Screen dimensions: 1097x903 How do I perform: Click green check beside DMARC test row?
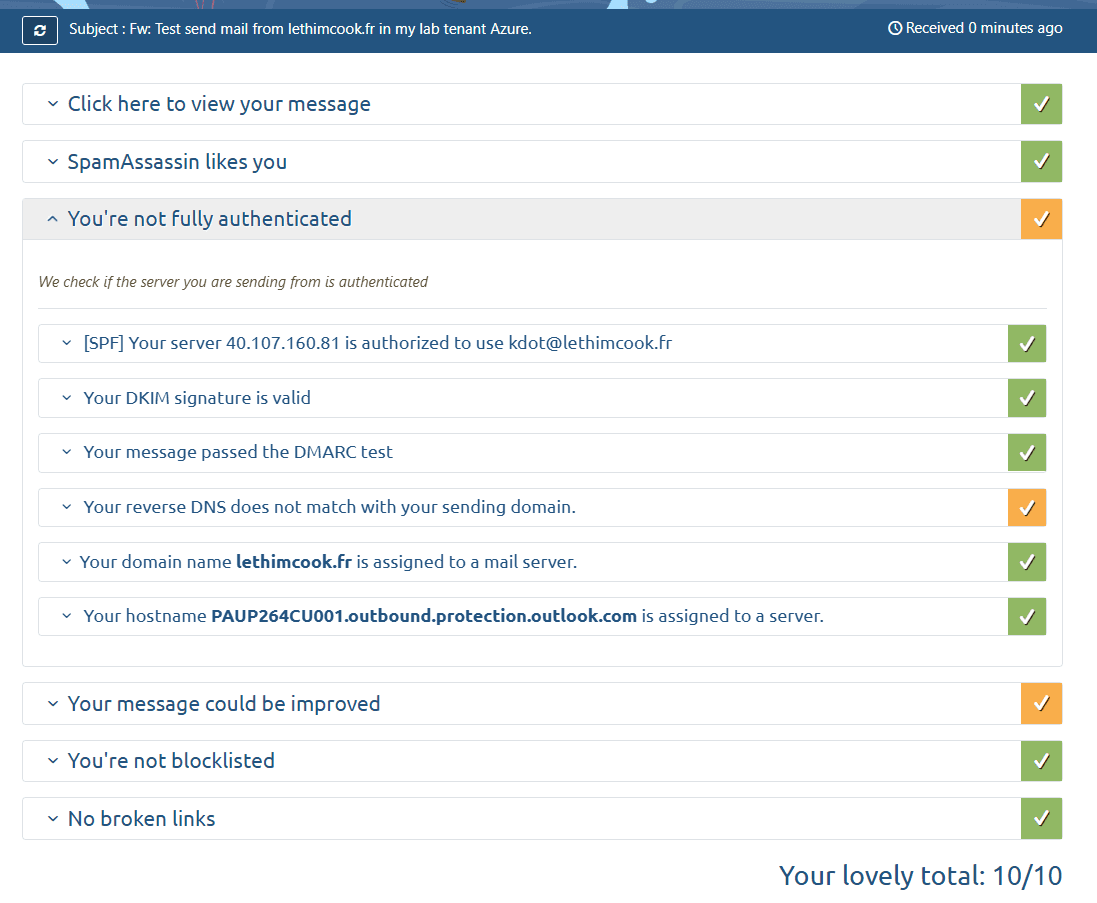tap(1026, 453)
